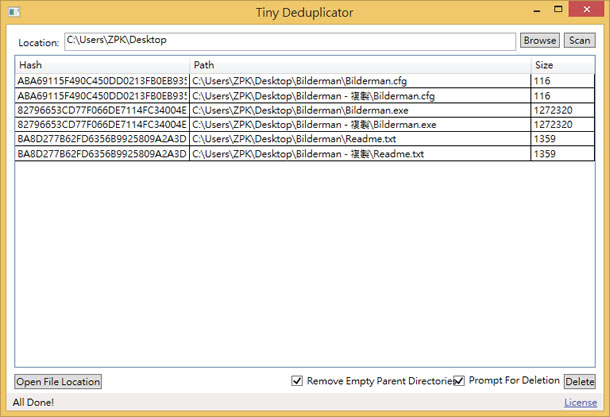Click the Open File Location button
Image resolution: width=610 pixels, height=417 pixels.
point(58,382)
